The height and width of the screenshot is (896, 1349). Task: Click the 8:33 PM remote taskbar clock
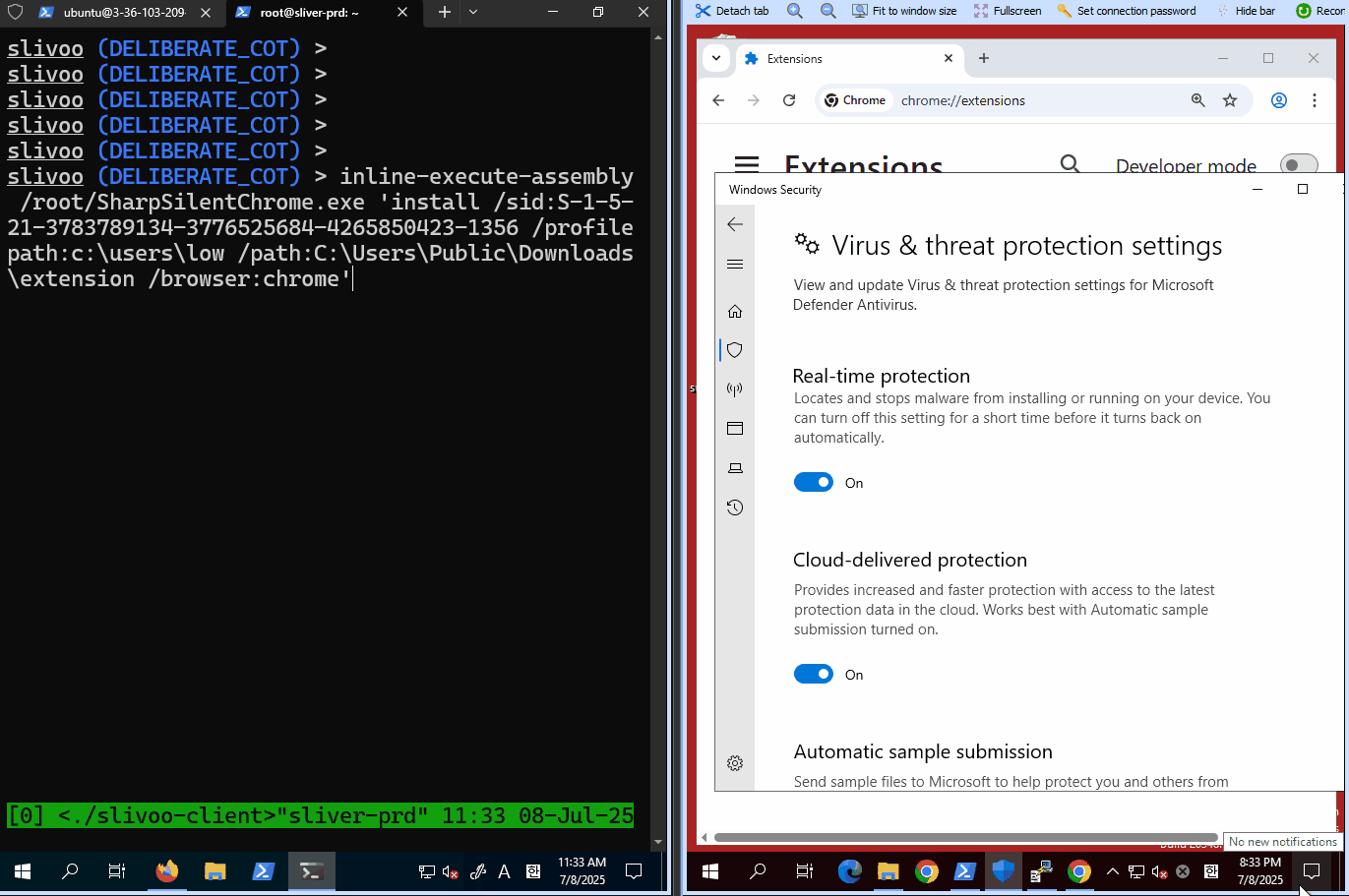(1259, 871)
